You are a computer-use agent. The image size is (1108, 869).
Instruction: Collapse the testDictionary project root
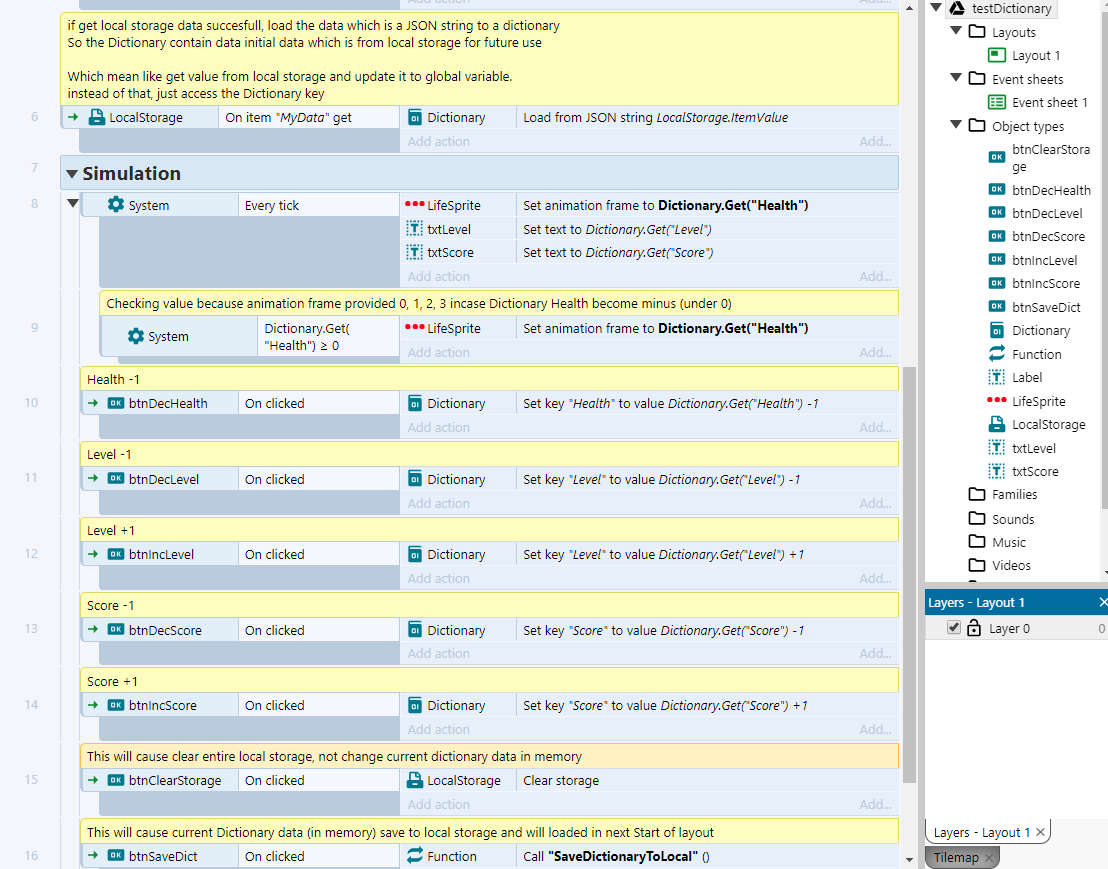(x=936, y=8)
